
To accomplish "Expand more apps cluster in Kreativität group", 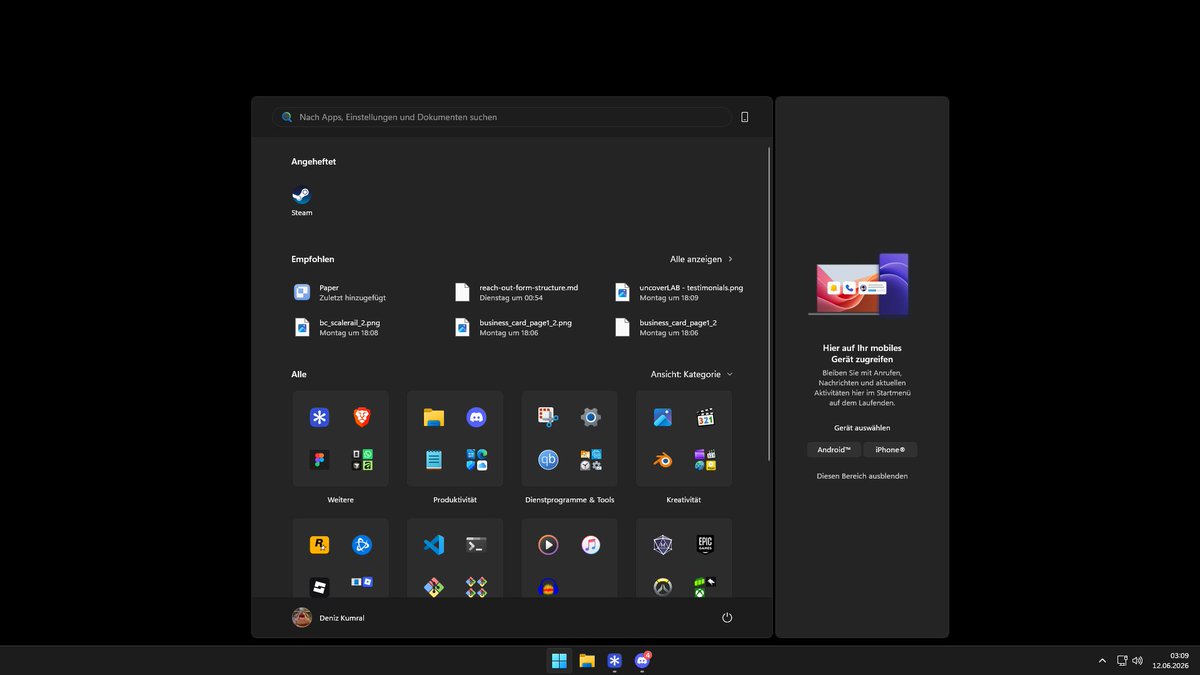I will pyautogui.click(x=705, y=460).
